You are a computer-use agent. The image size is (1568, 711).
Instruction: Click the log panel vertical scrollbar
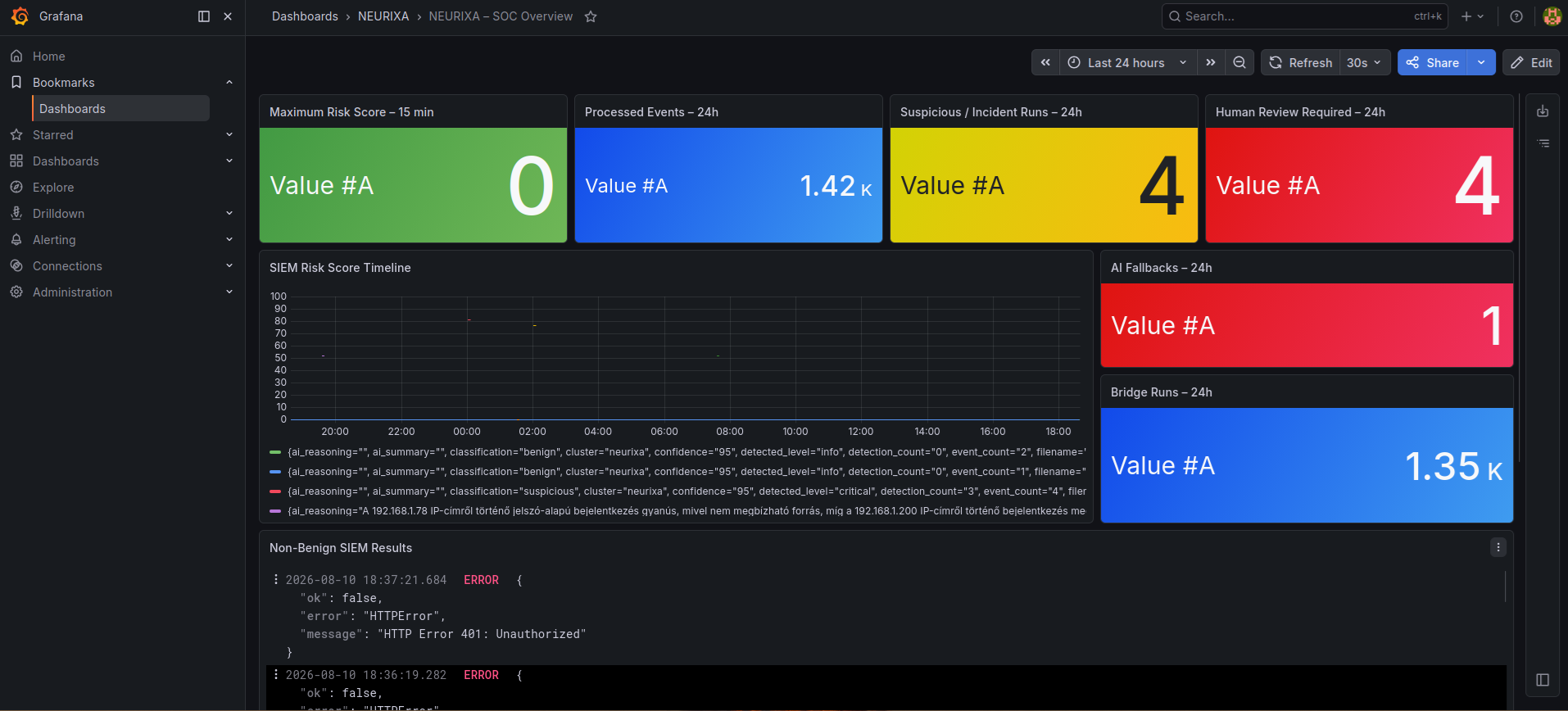pos(1506,586)
